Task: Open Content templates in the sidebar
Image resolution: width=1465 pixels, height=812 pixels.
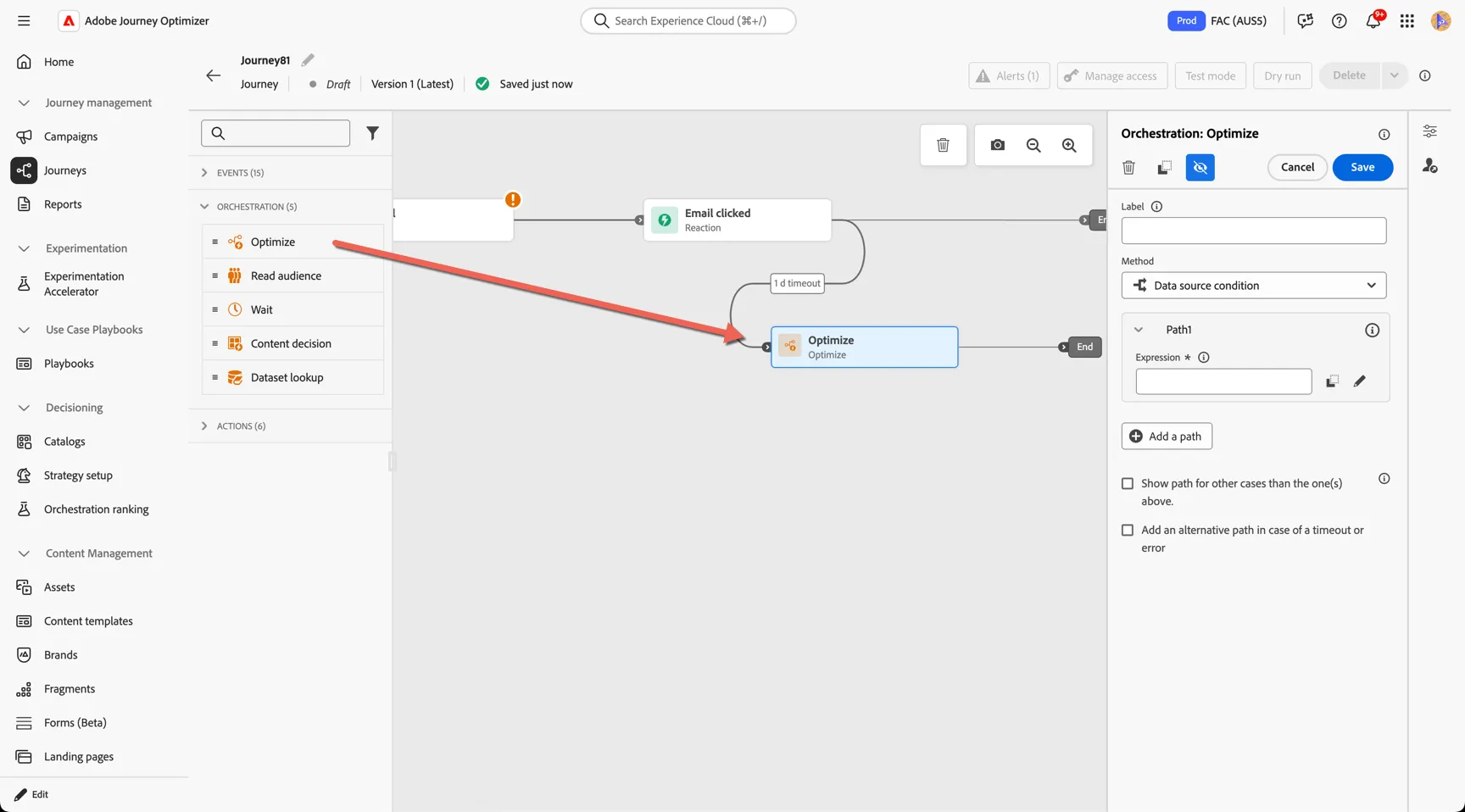Action: (88, 621)
